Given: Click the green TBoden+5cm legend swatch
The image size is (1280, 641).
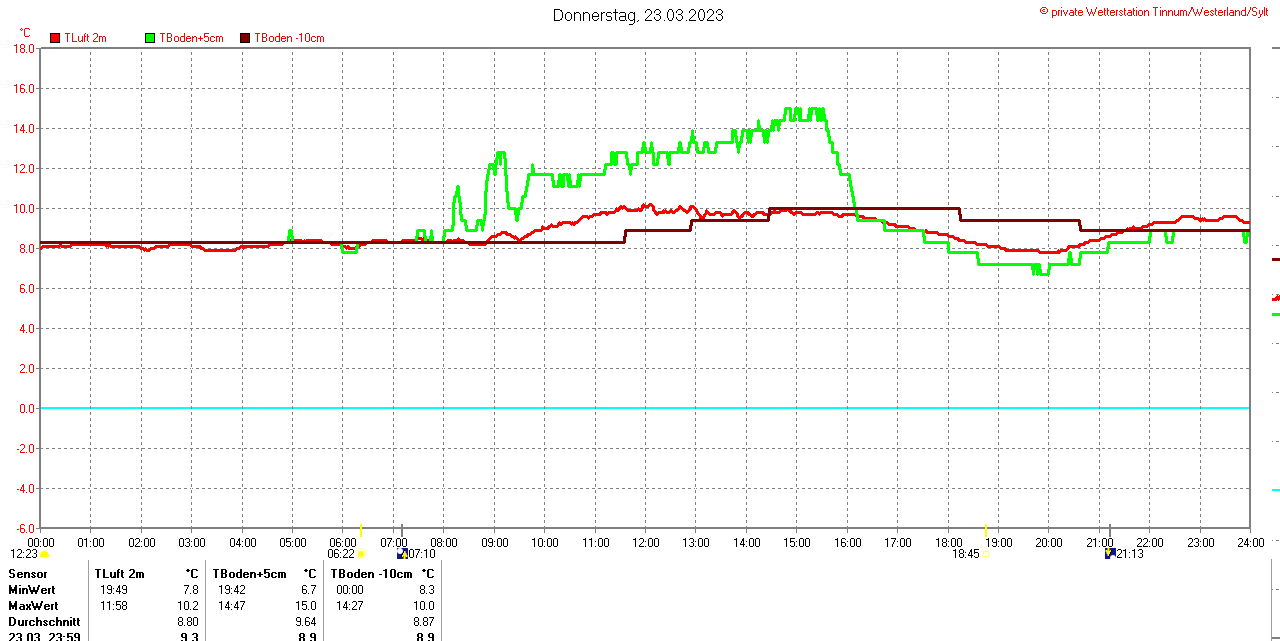Looking at the screenshot, I should [150, 38].
